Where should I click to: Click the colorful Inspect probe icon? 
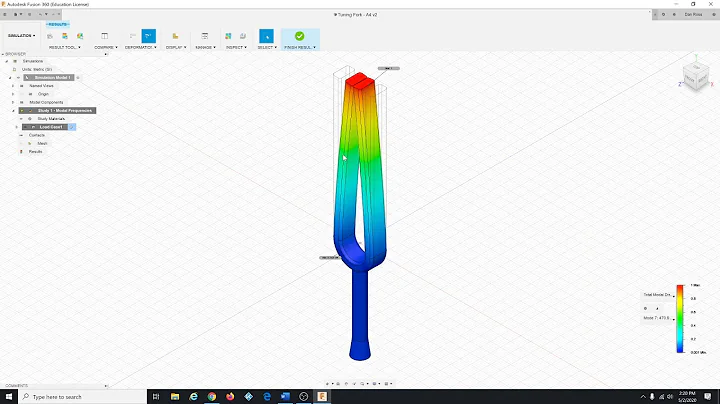pos(228,36)
